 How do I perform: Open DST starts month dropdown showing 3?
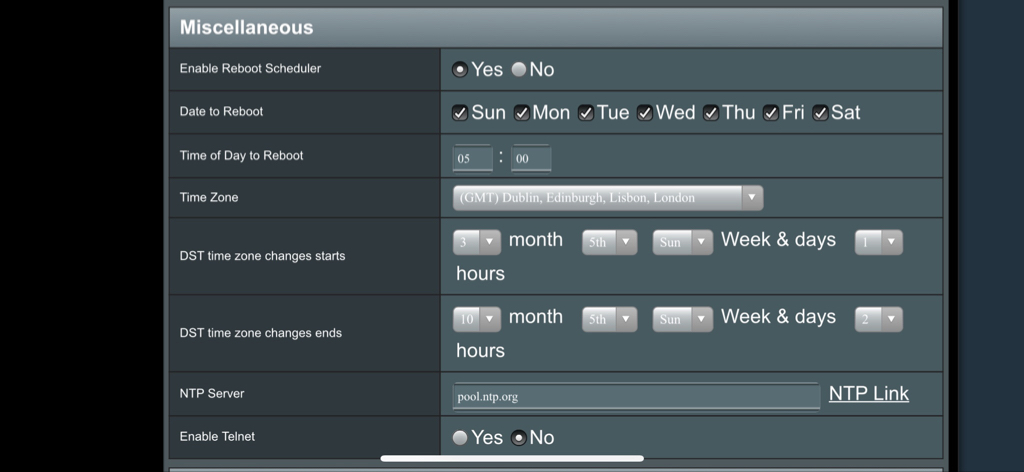477,242
